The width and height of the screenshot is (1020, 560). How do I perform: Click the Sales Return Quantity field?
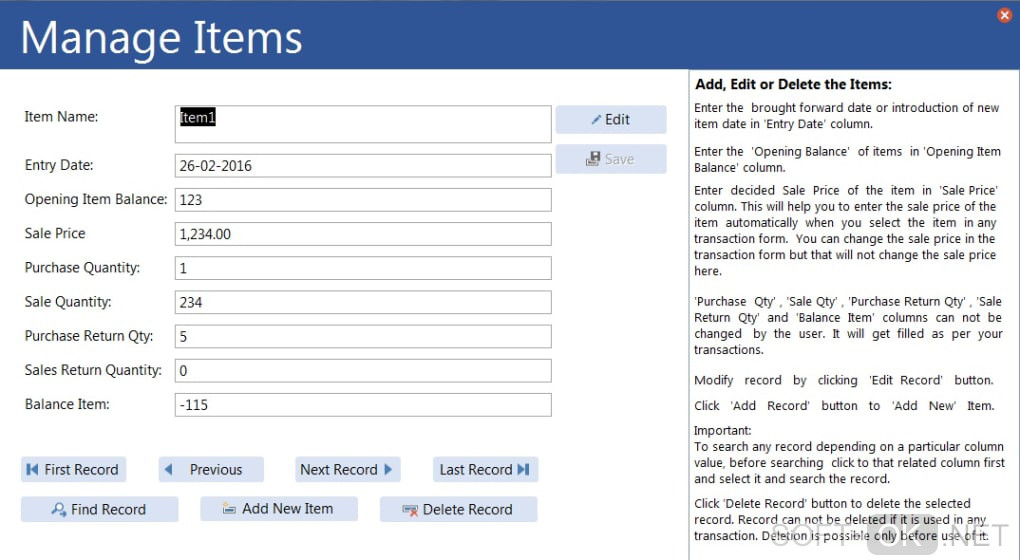click(363, 371)
